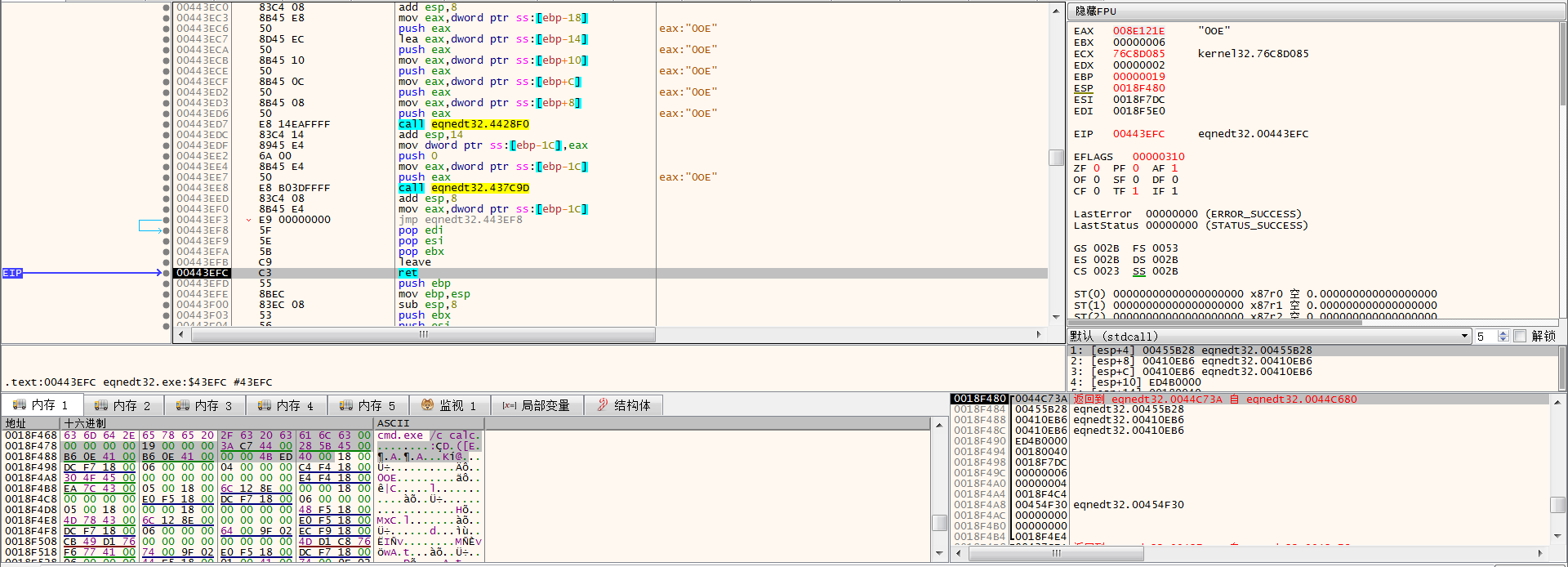The image size is (1568, 567).
Task: Click the memory chip icon on 内存 5 tab
Action: tap(345, 405)
